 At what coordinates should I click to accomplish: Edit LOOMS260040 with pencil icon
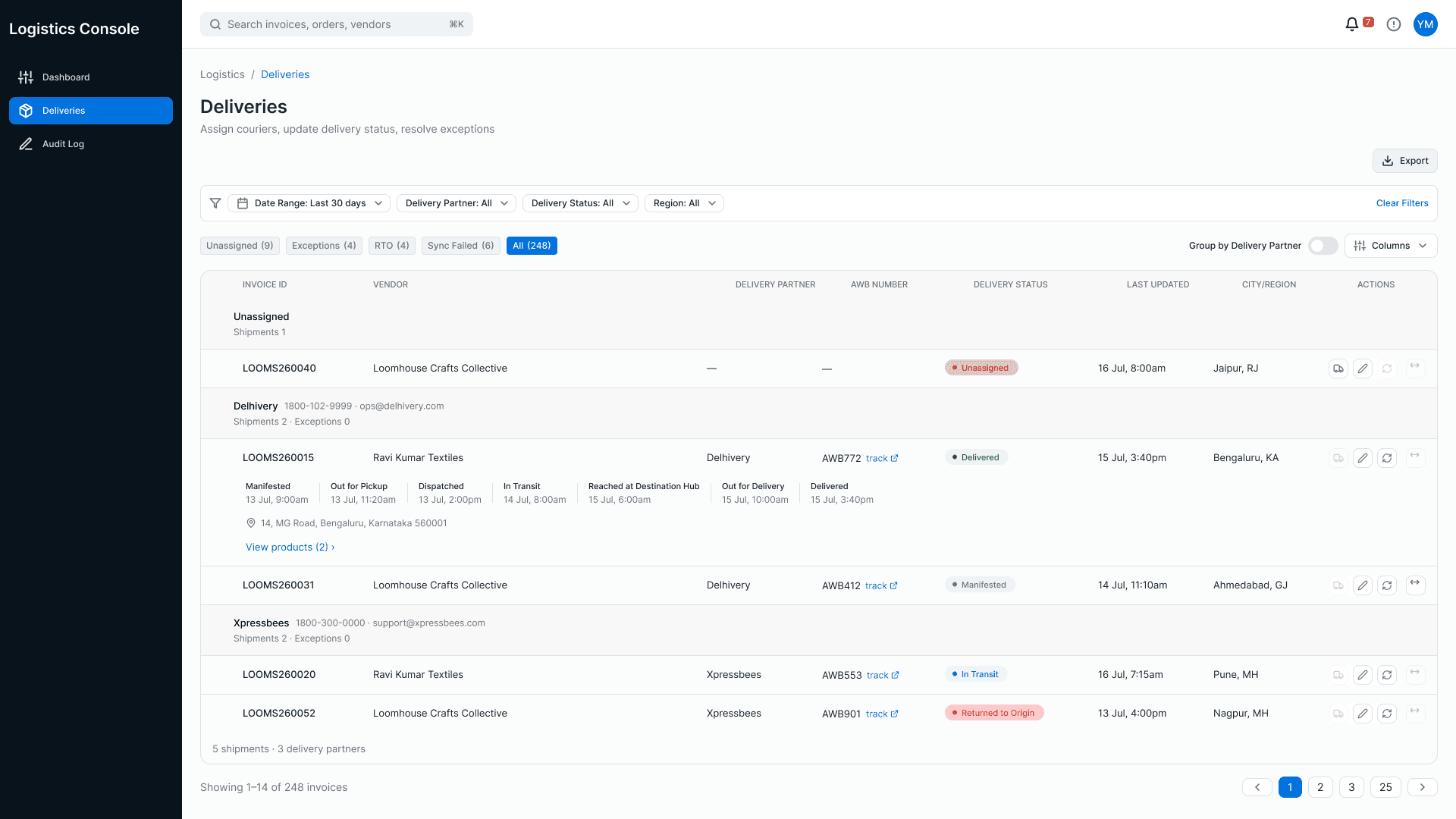[1363, 369]
